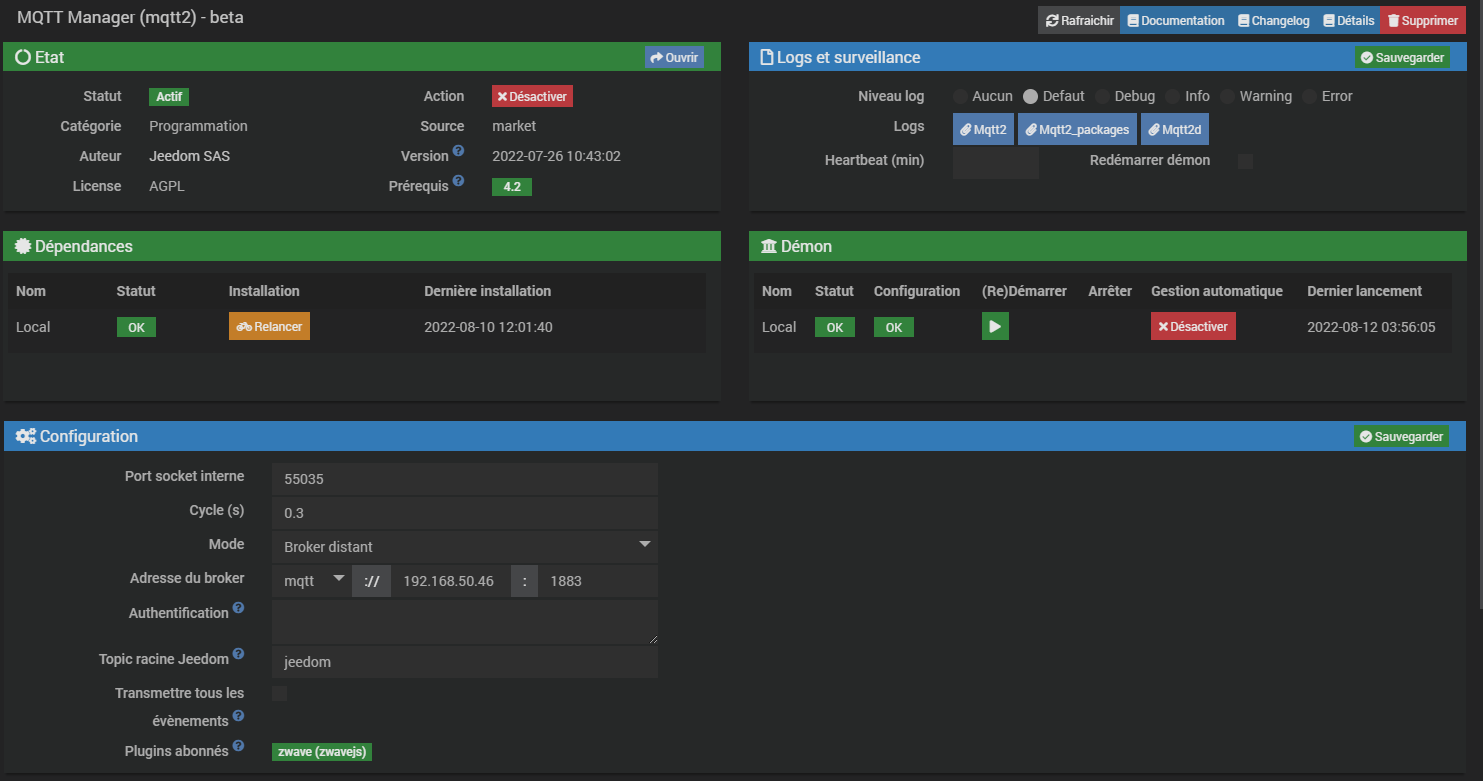
Task: Click Sauvegarder in the Configuration panel
Action: click(x=1401, y=437)
